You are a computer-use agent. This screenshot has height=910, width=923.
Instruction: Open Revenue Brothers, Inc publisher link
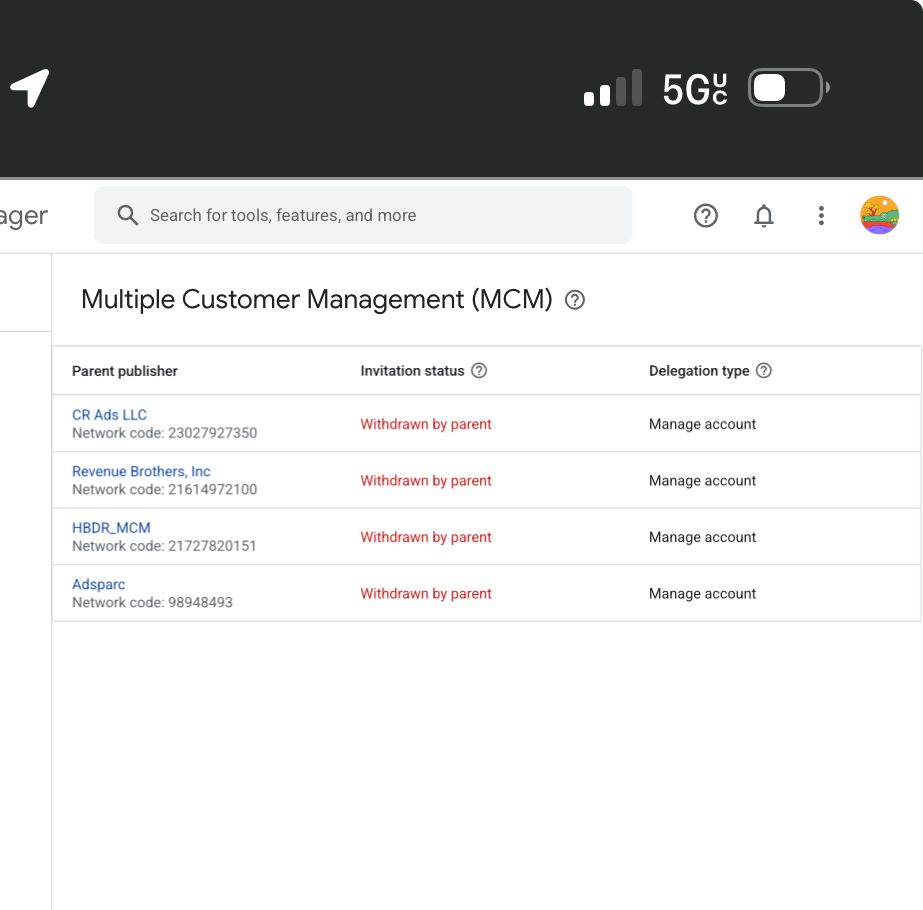141,471
